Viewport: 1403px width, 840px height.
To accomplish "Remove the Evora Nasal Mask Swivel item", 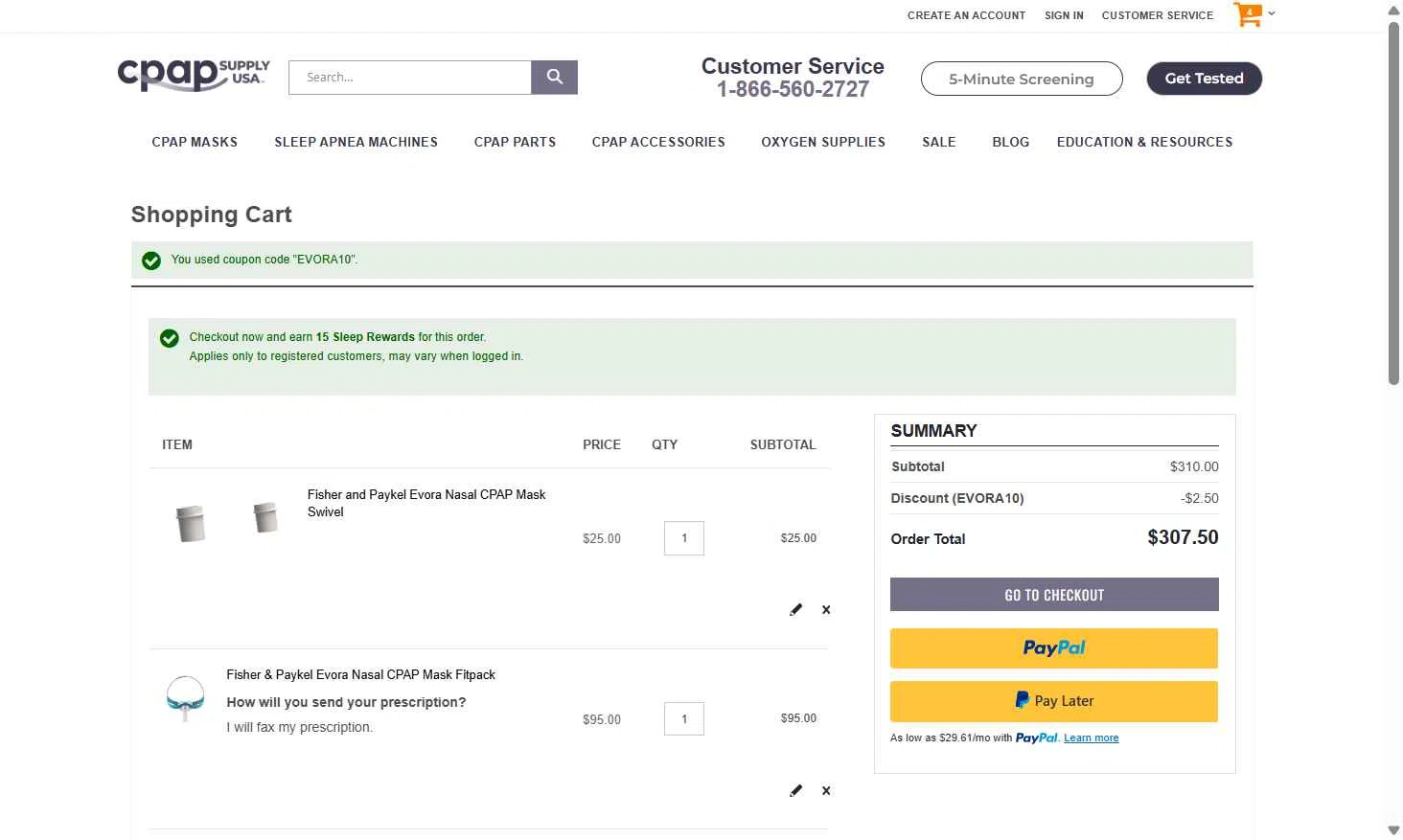I will coord(826,609).
